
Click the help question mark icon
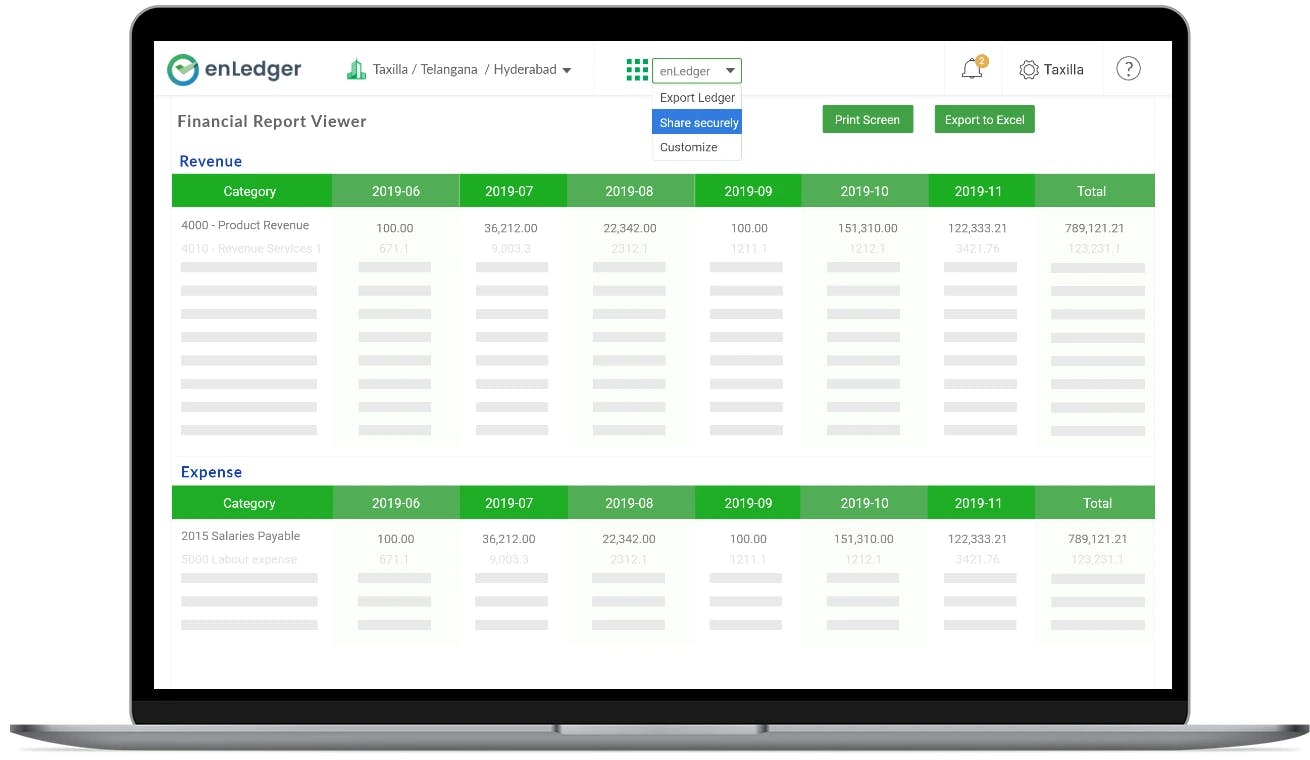[1128, 69]
